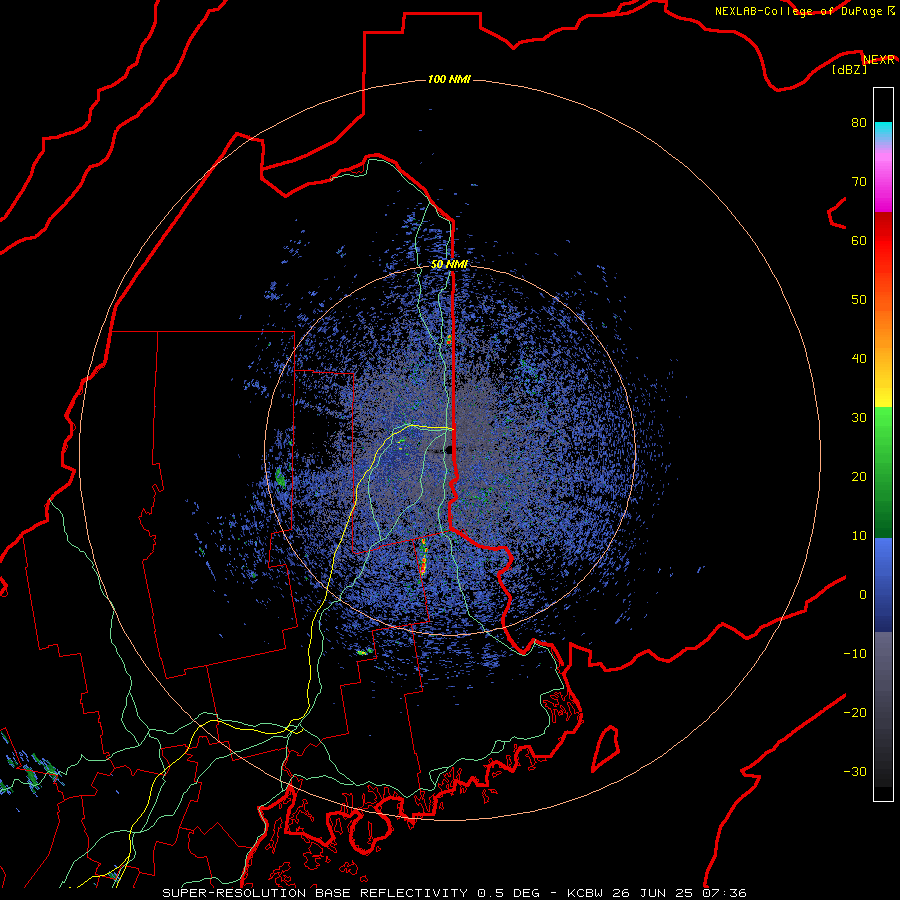Click the "[dBZ]" units label

click(x=849, y=70)
